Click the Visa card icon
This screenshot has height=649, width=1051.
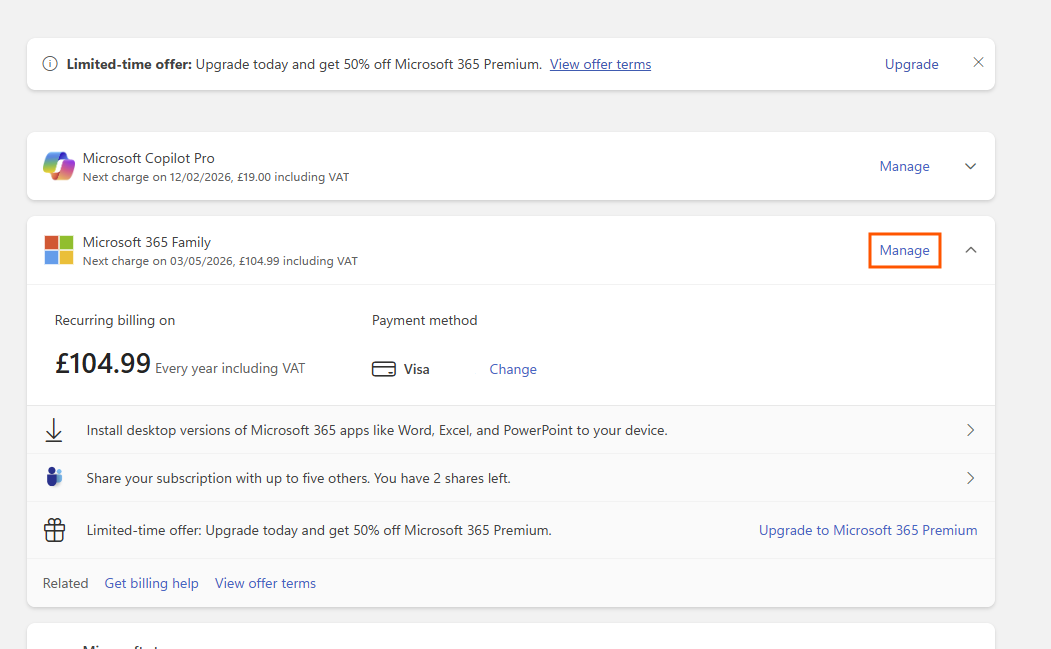click(x=383, y=369)
